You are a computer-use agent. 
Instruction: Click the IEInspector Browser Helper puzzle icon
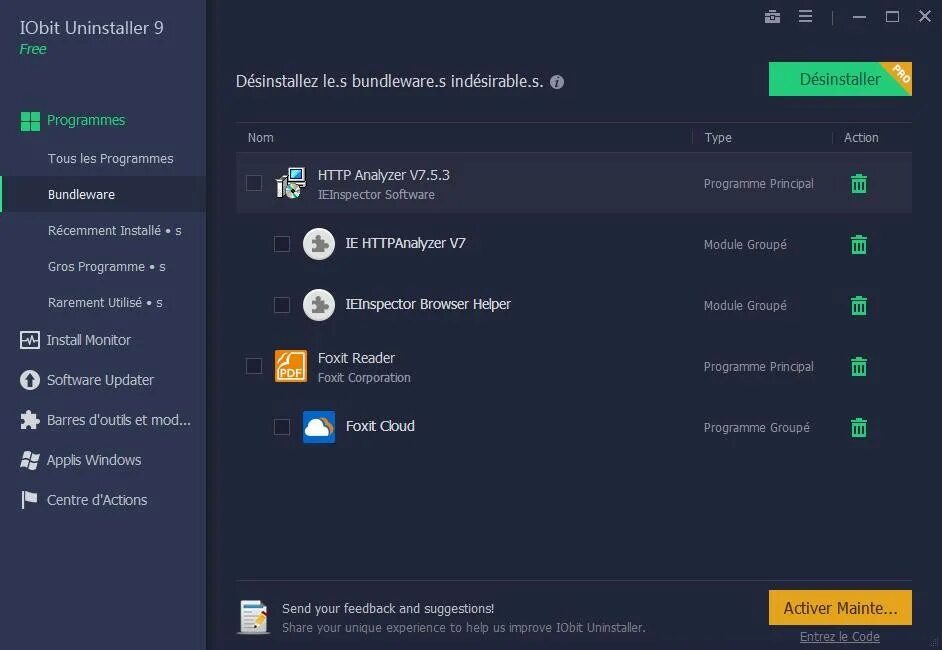[319, 305]
